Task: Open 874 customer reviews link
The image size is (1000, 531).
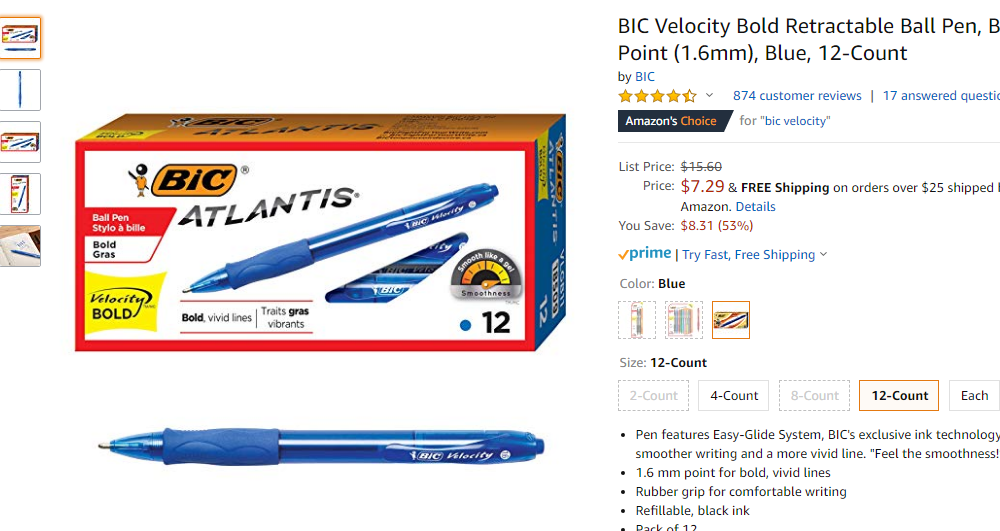Action: [797, 96]
